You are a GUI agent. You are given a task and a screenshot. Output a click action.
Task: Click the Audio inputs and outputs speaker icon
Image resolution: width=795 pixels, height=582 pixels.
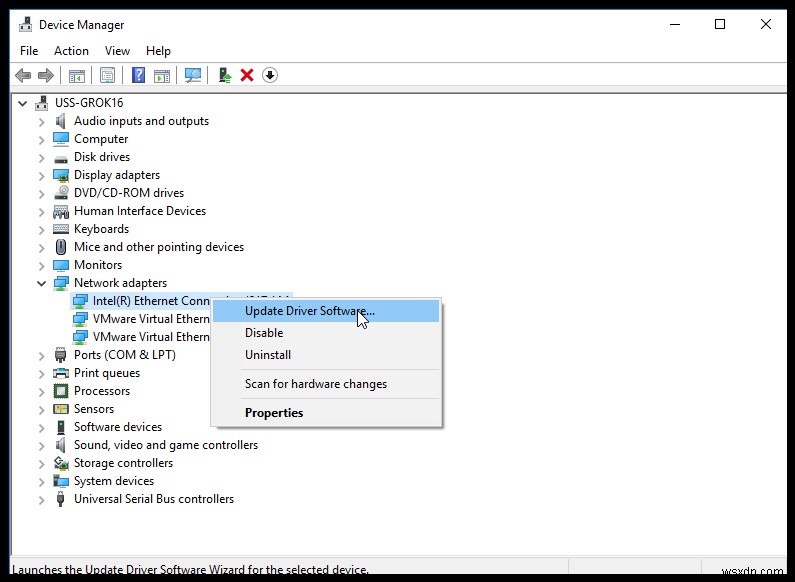[x=60, y=121]
